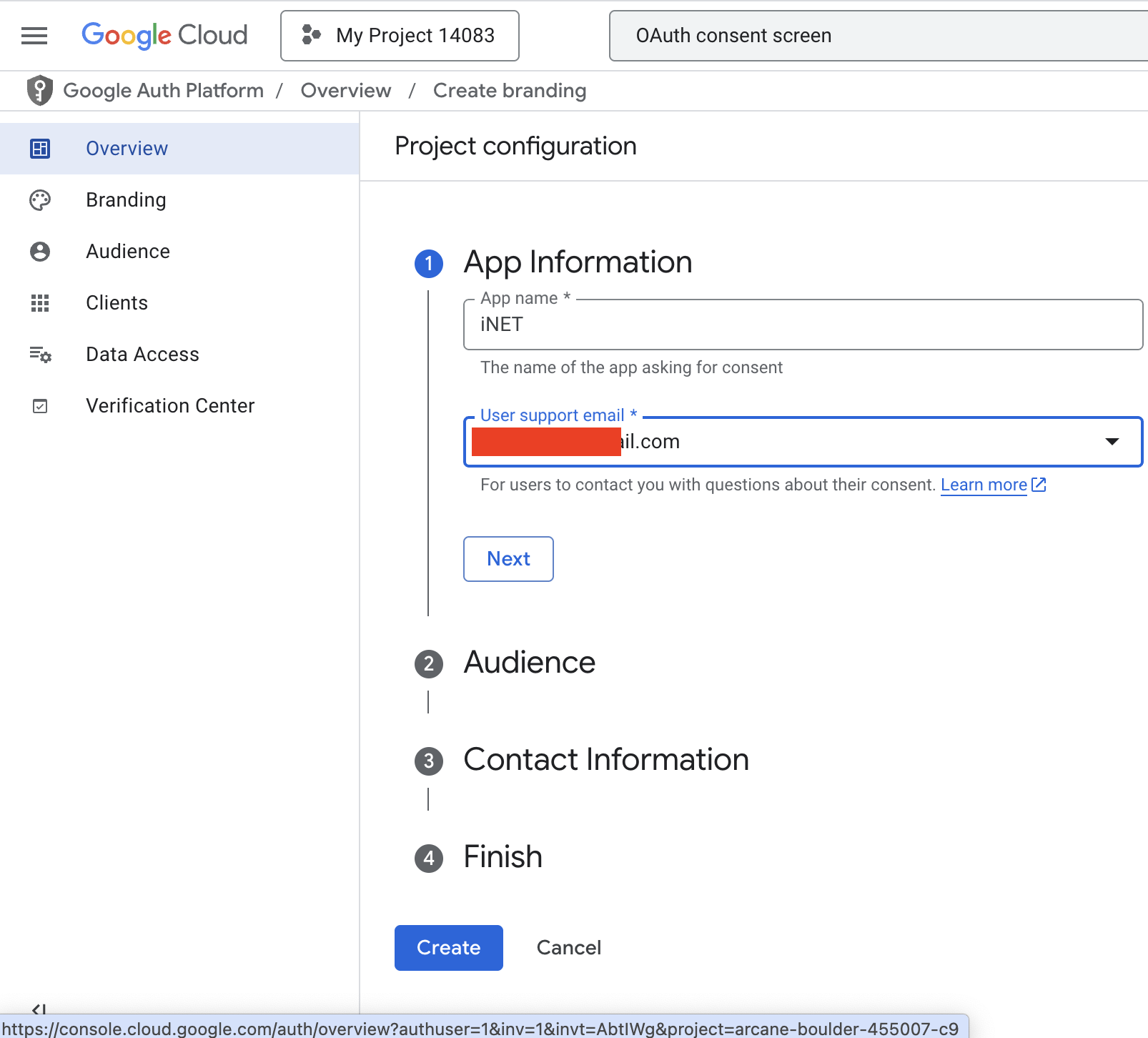
Task: Cancel the project configuration
Action: click(x=569, y=948)
